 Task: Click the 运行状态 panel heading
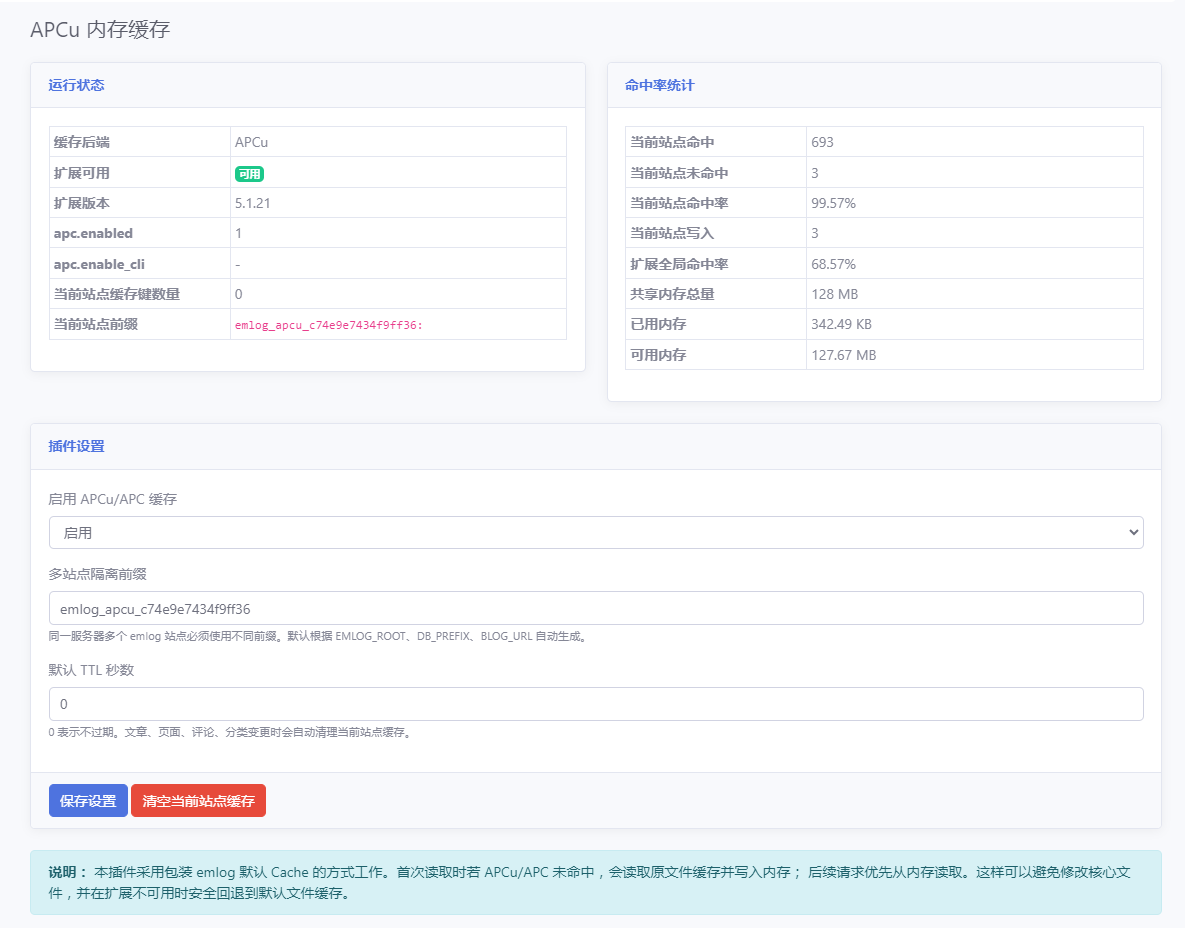point(76,85)
